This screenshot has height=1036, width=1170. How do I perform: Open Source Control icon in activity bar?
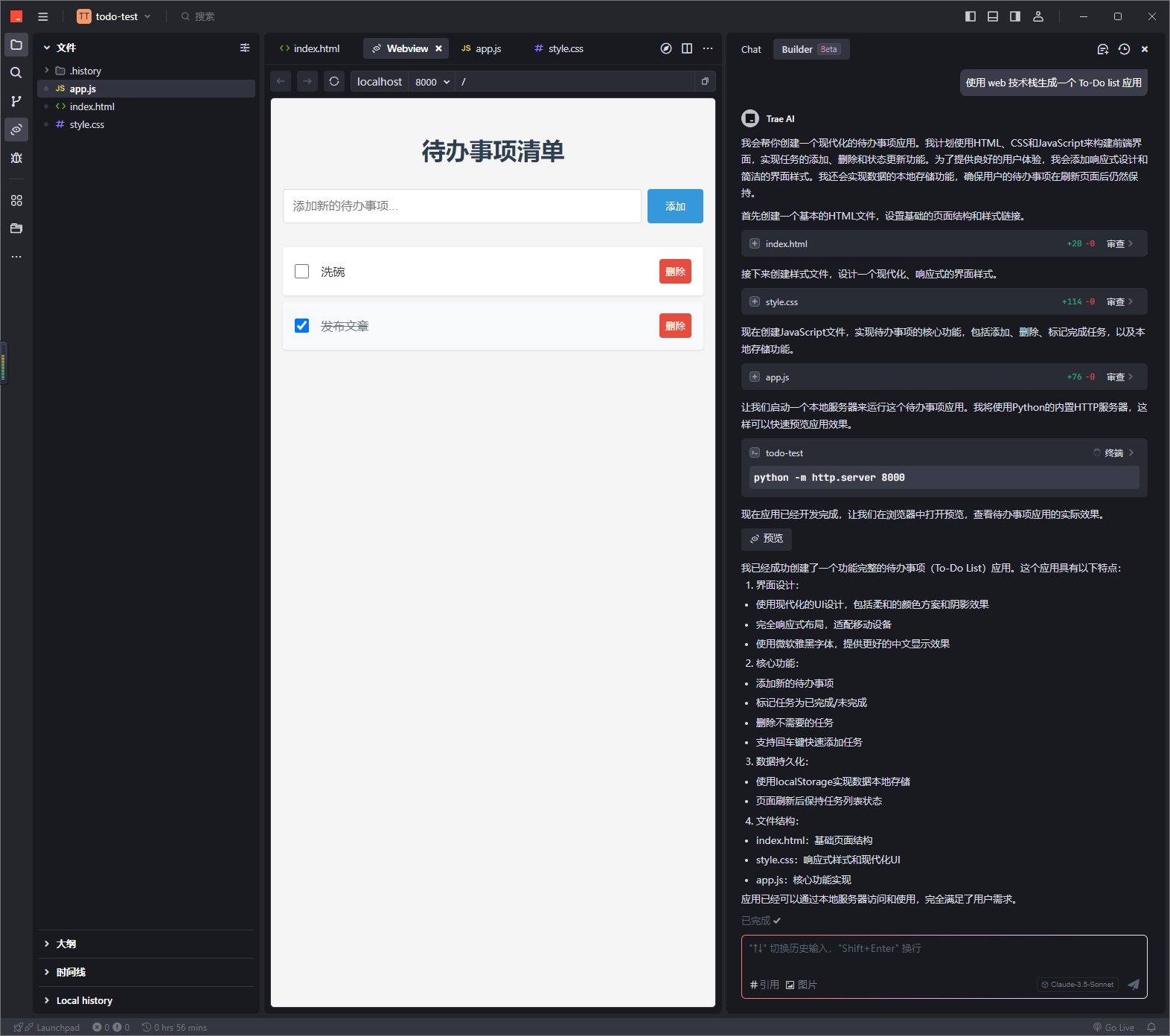[16, 100]
